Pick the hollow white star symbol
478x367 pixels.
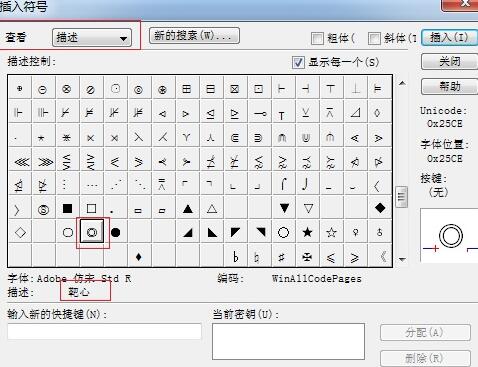[331, 232]
